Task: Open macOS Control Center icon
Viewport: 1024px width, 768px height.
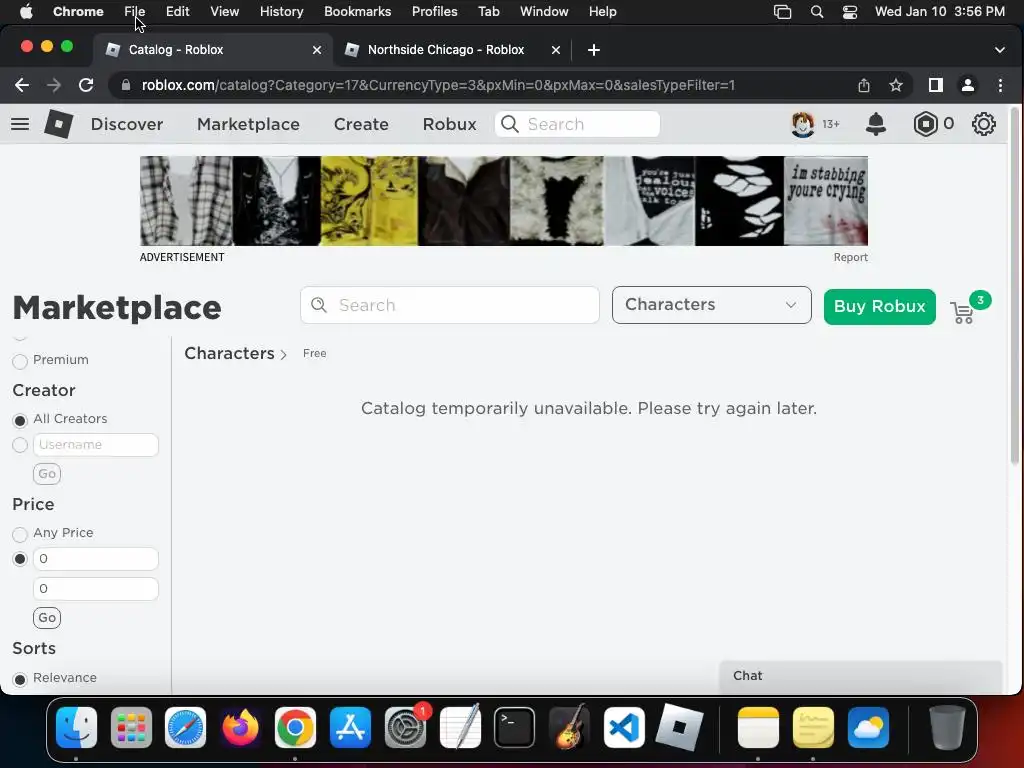Action: (x=850, y=12)
